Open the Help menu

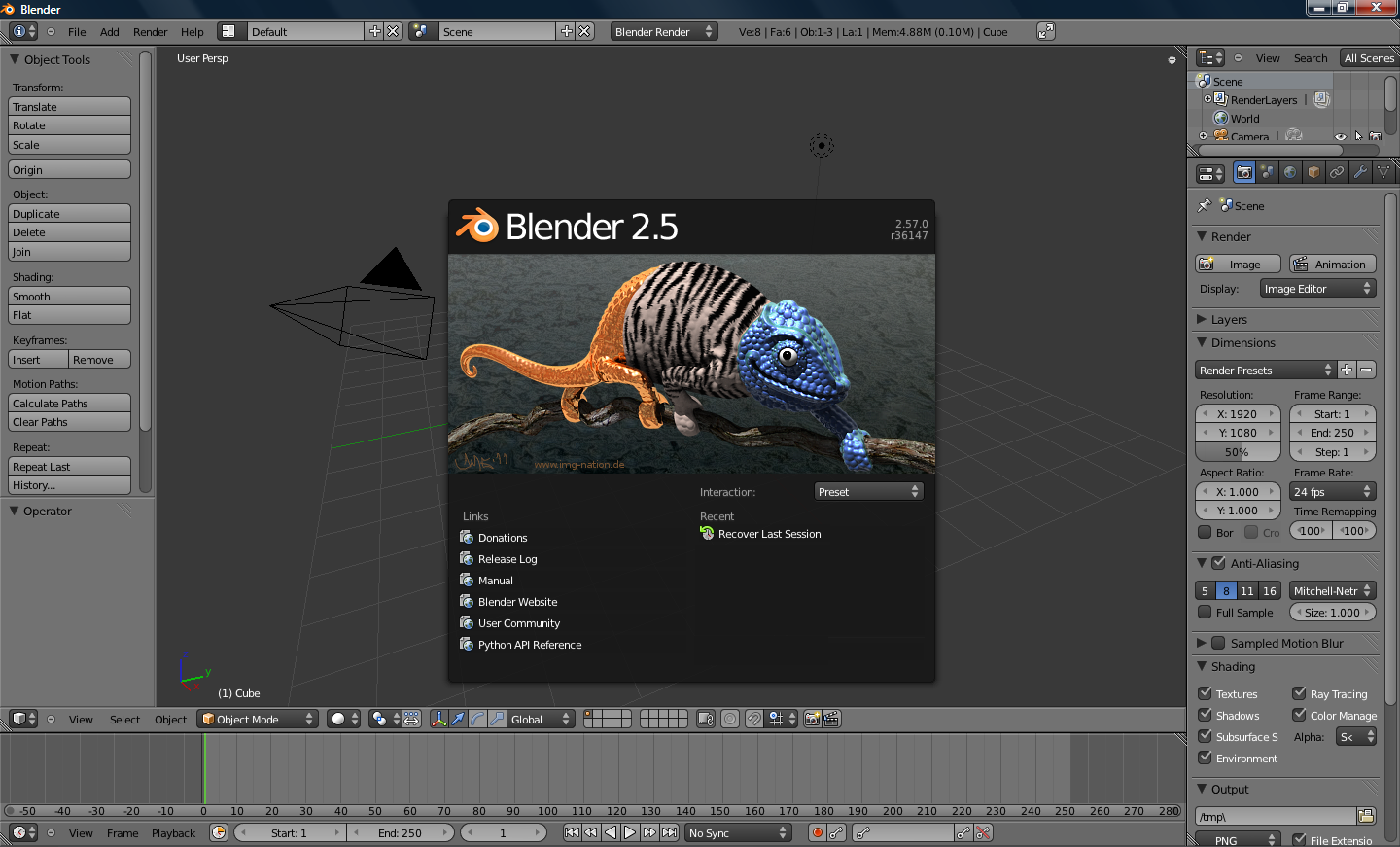pyautogui.click(x=192, y=32)
